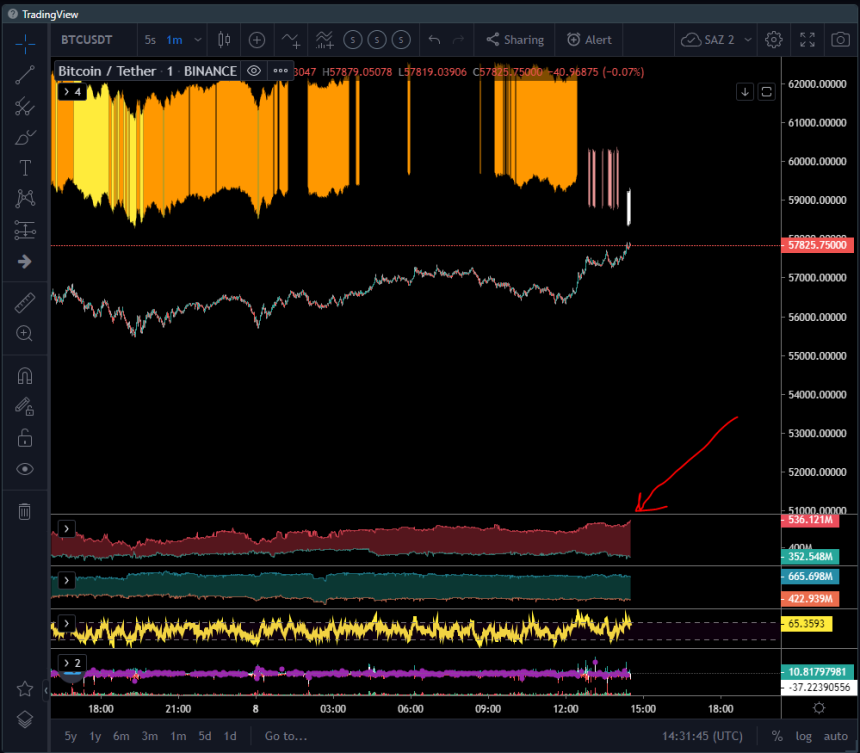Toggle auto price scaling
This screenshot has height=753, width=860.
[x=837, y=735]
